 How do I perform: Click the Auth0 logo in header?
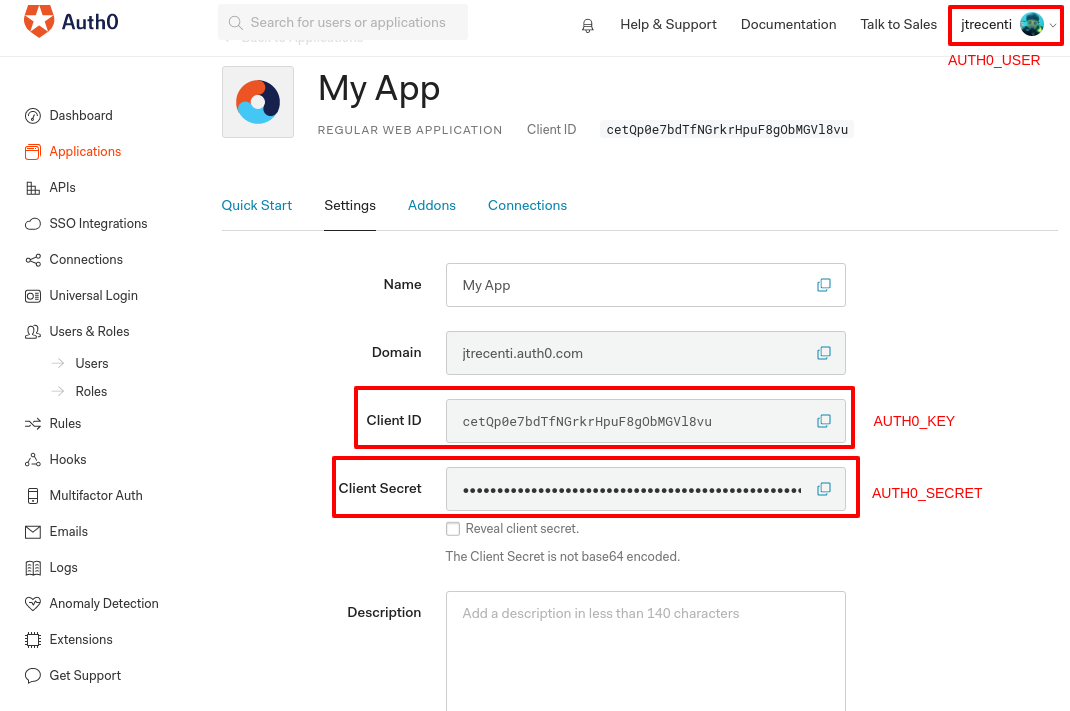click(x=71, y=21)
